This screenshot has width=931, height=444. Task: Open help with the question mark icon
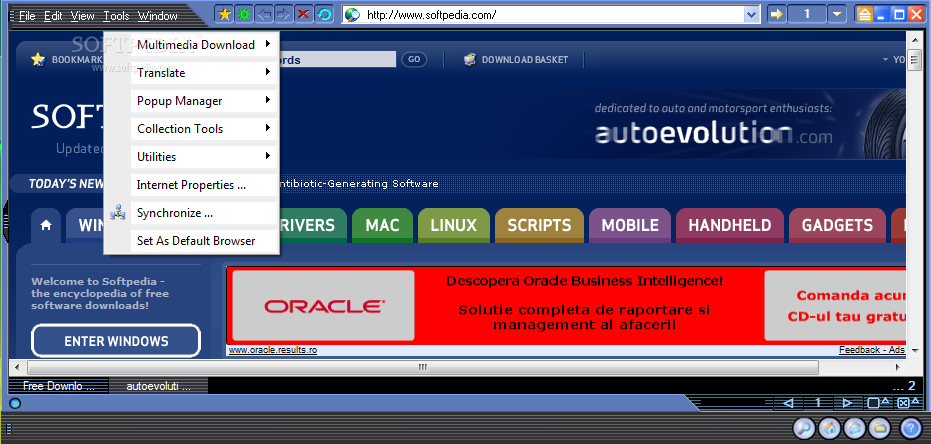(x=910, y=428)
